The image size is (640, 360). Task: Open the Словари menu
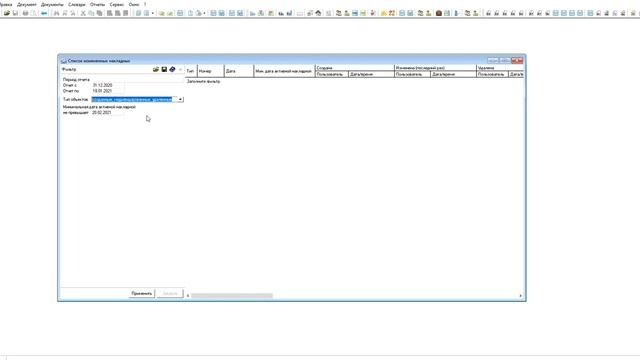click(77, 4)
